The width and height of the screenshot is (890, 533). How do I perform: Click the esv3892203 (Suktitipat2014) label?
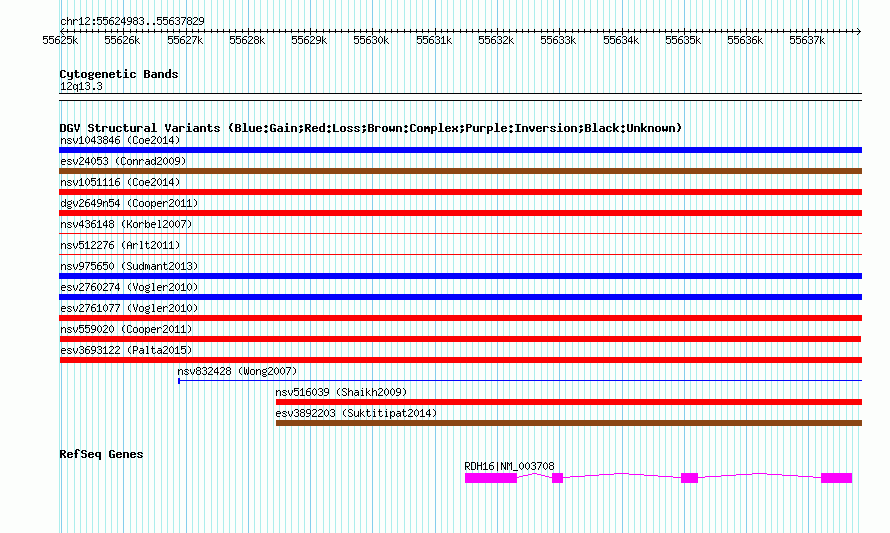(356, 413)
